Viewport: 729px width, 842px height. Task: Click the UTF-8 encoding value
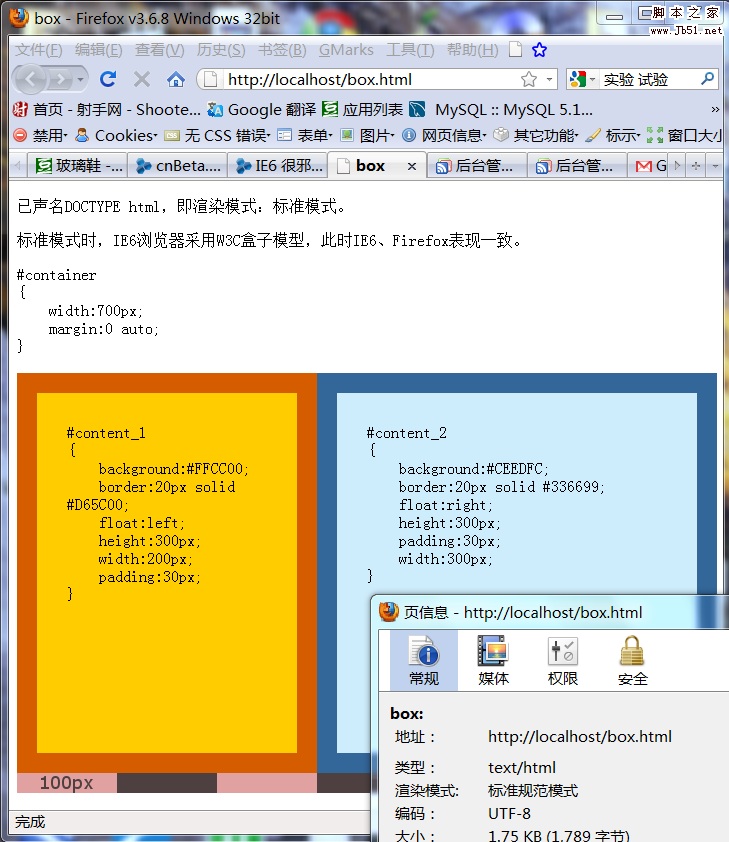click(509, 814)
